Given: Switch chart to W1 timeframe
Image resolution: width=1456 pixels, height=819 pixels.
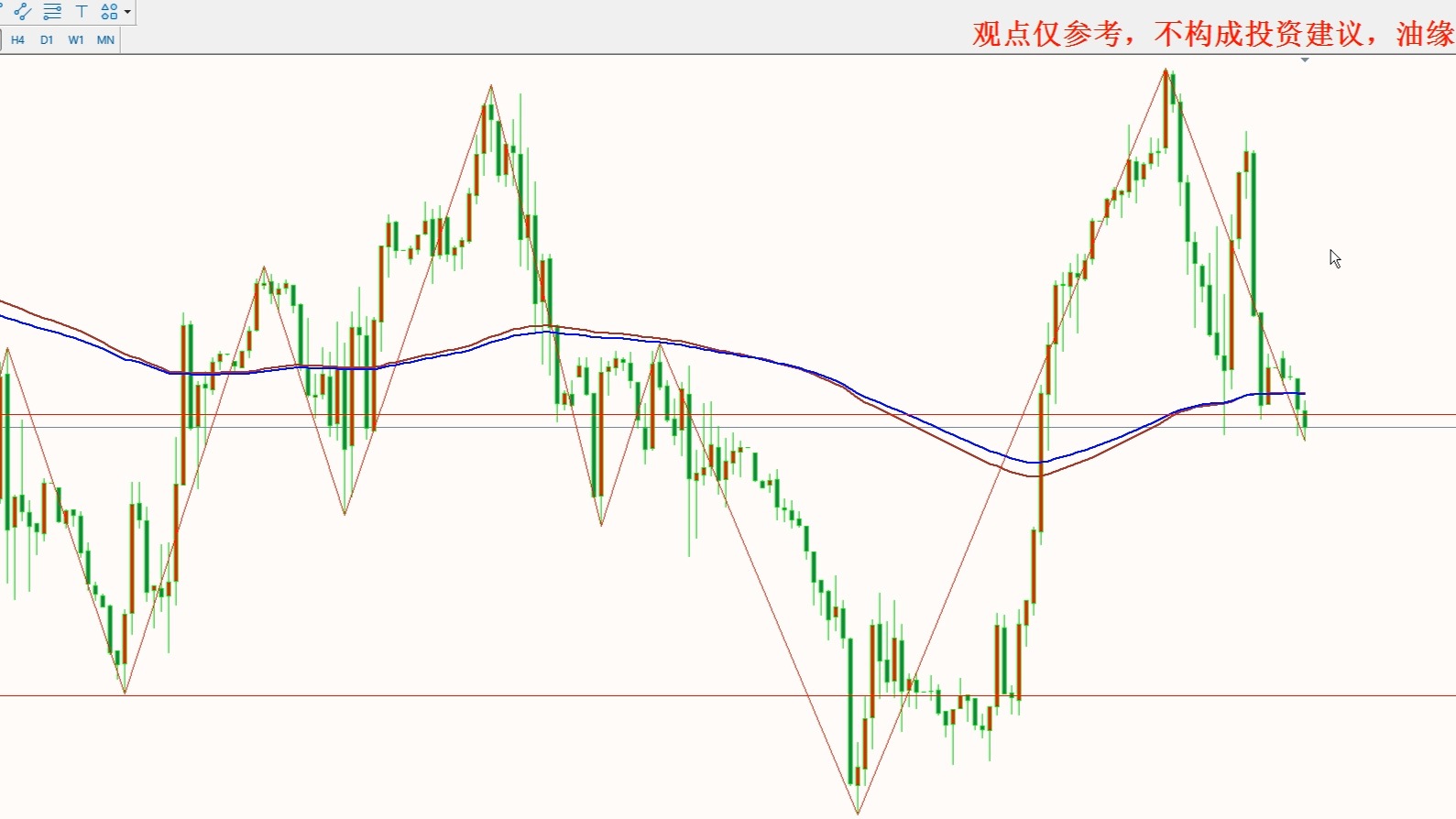Looking at the screenshot, I should pos(76,40).
